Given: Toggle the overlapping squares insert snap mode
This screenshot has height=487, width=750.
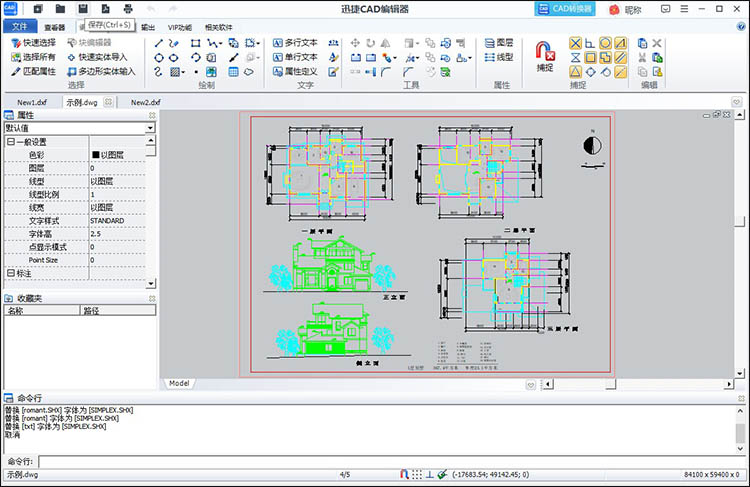Looking at the screenshot, I should click(605, 58).
